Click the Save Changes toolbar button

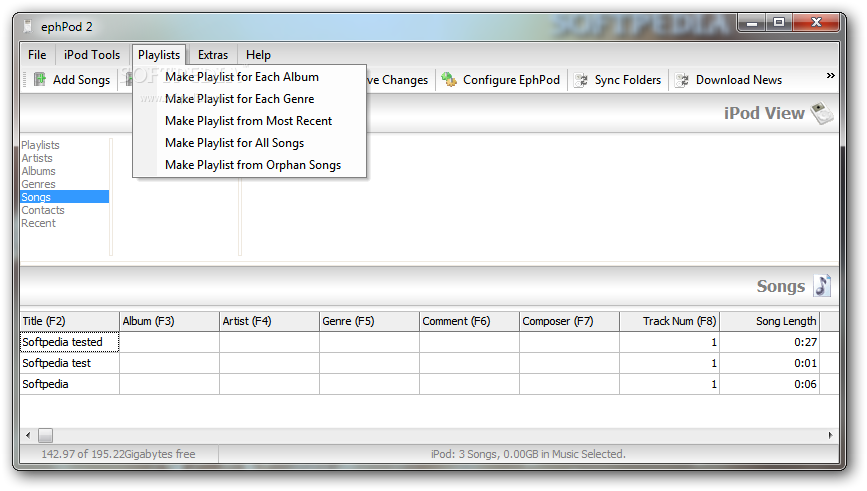click(x=398, y=80)
